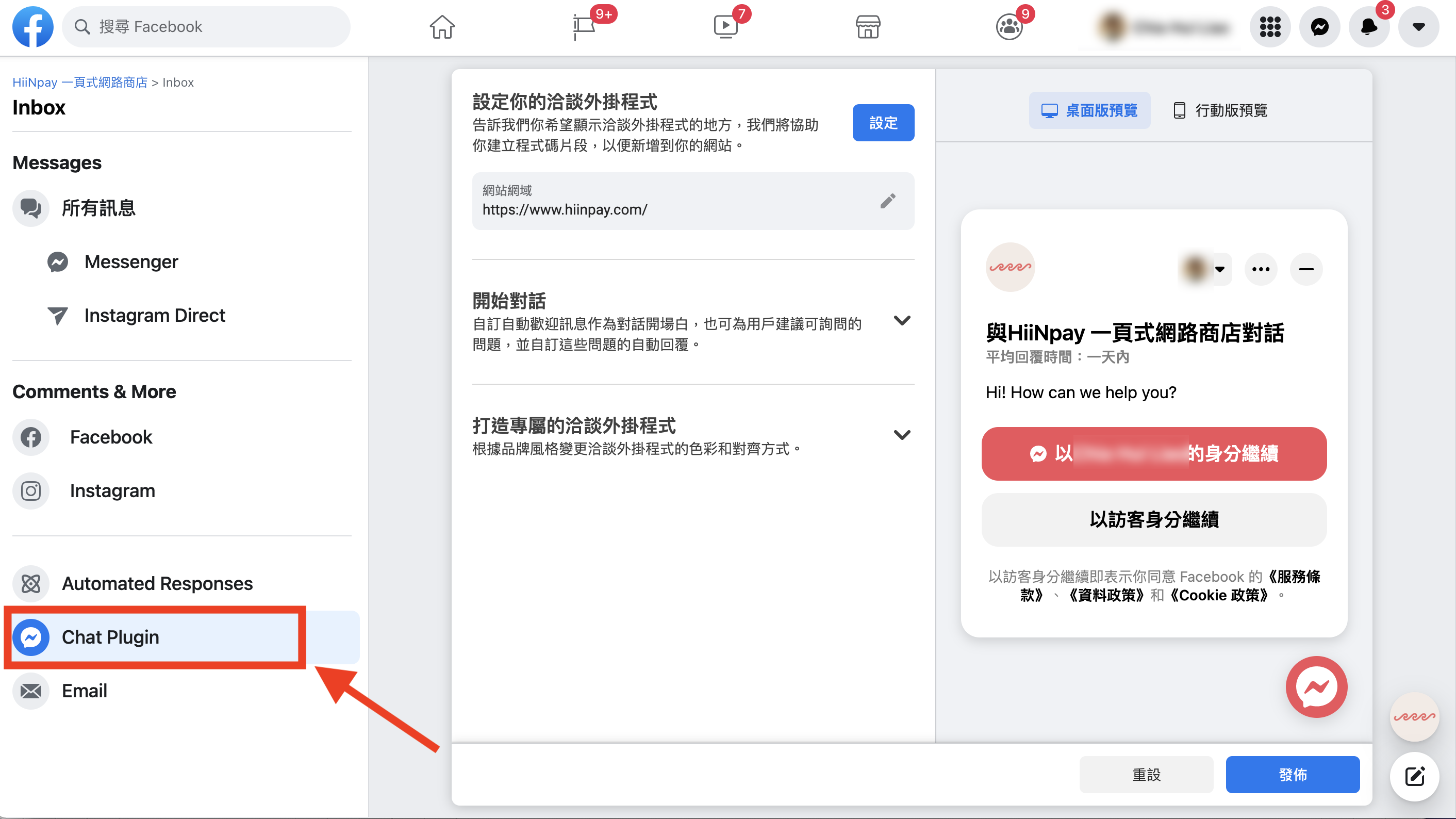
Task: Click the new message compose icon
Action: coord(1414,777)
